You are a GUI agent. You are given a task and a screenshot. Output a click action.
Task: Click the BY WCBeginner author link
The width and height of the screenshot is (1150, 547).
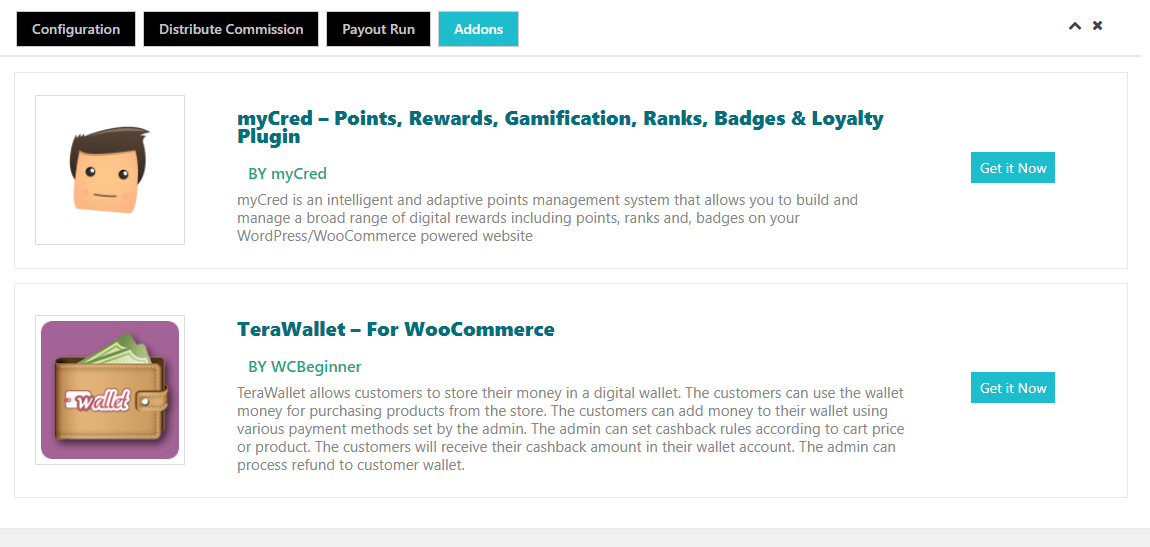[305, 367]
